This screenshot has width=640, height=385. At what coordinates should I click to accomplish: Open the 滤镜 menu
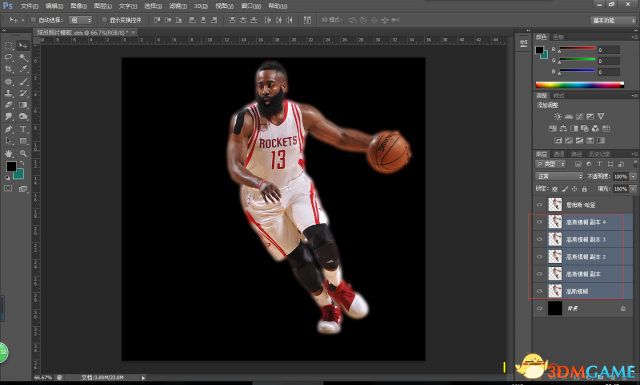coord(178,6)
